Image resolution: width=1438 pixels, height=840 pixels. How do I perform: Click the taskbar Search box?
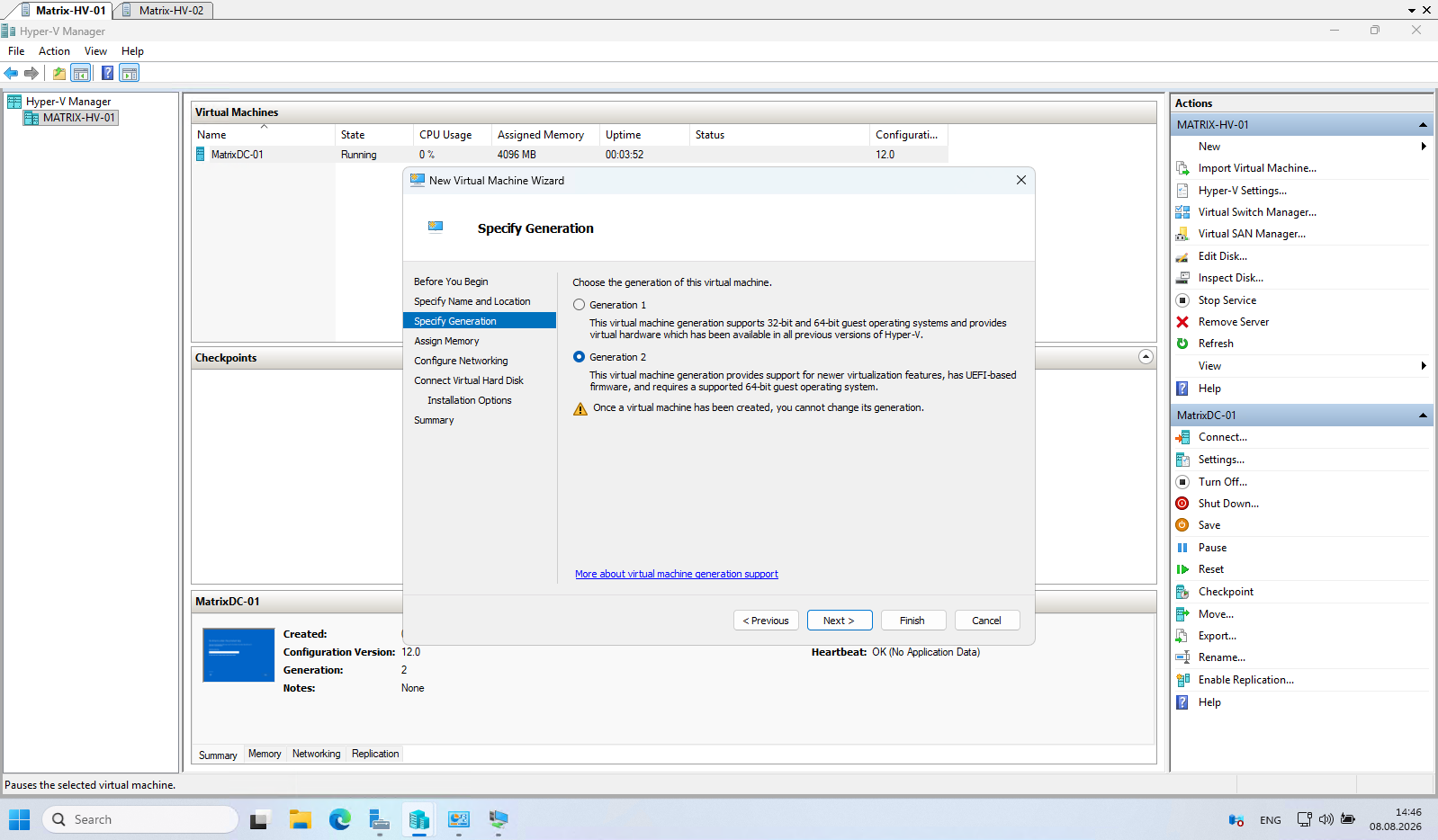tap(140, 819)
